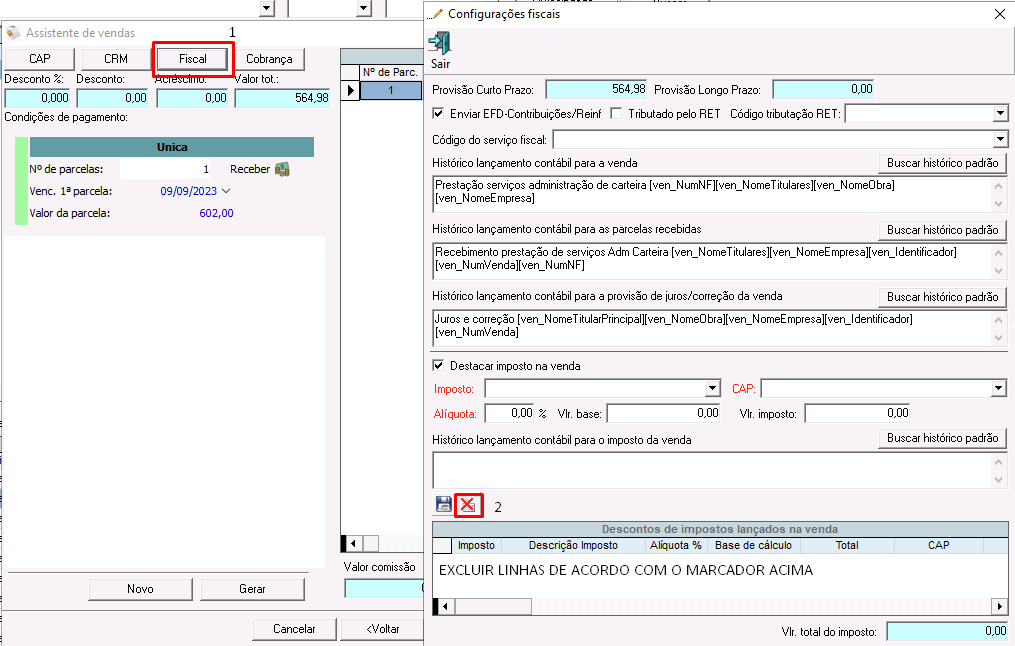The width and height of the screenshot is (1015, 646).
Task: Click the Gerar button
Action: (252, 589)
